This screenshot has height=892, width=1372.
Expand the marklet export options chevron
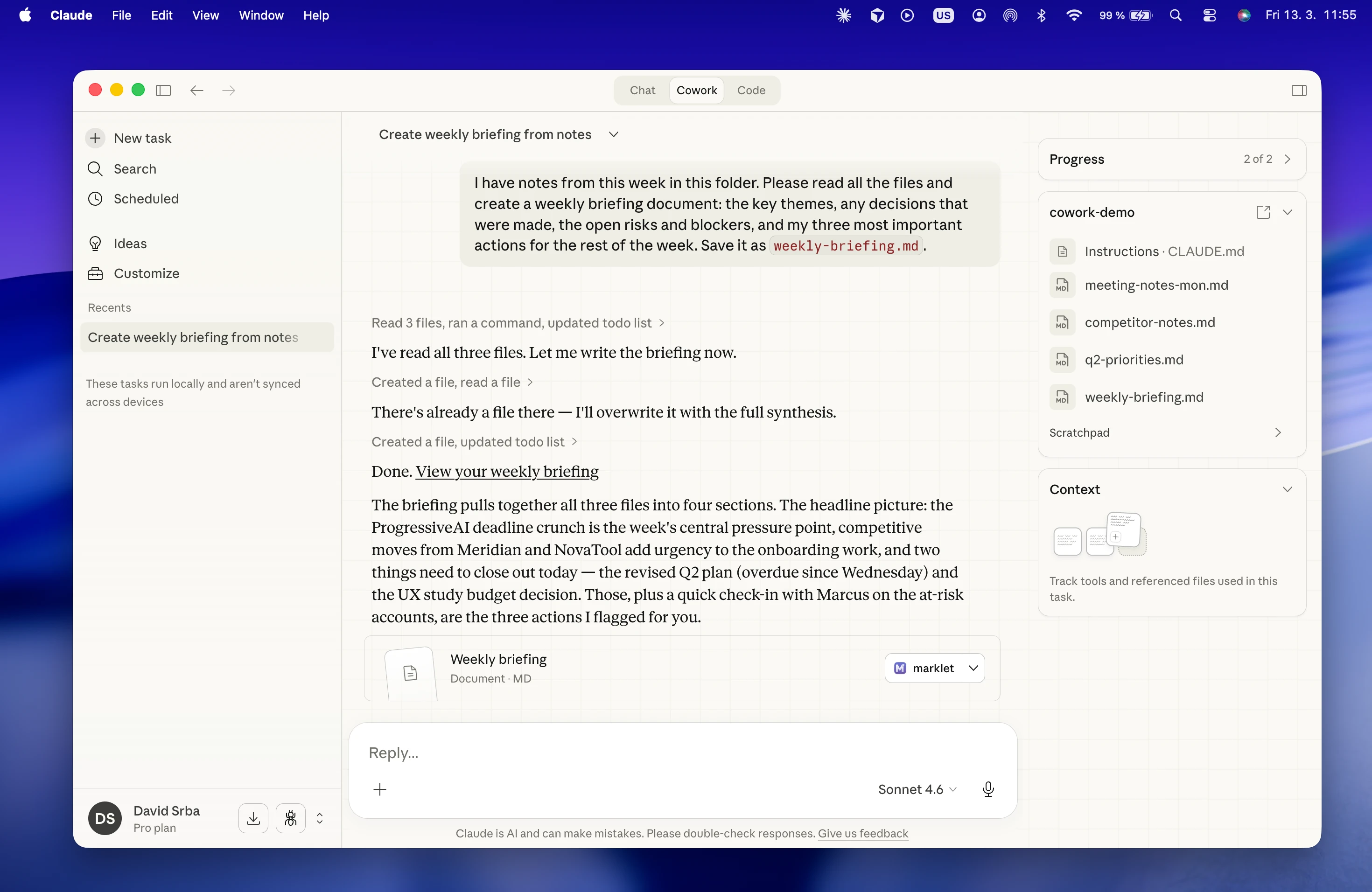coord(973,668)
